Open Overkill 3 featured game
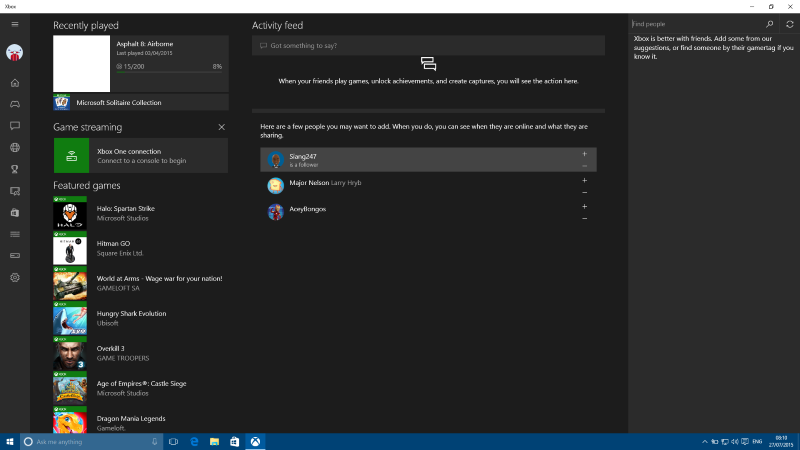The image size is (800, 450). tap(141, 354)
